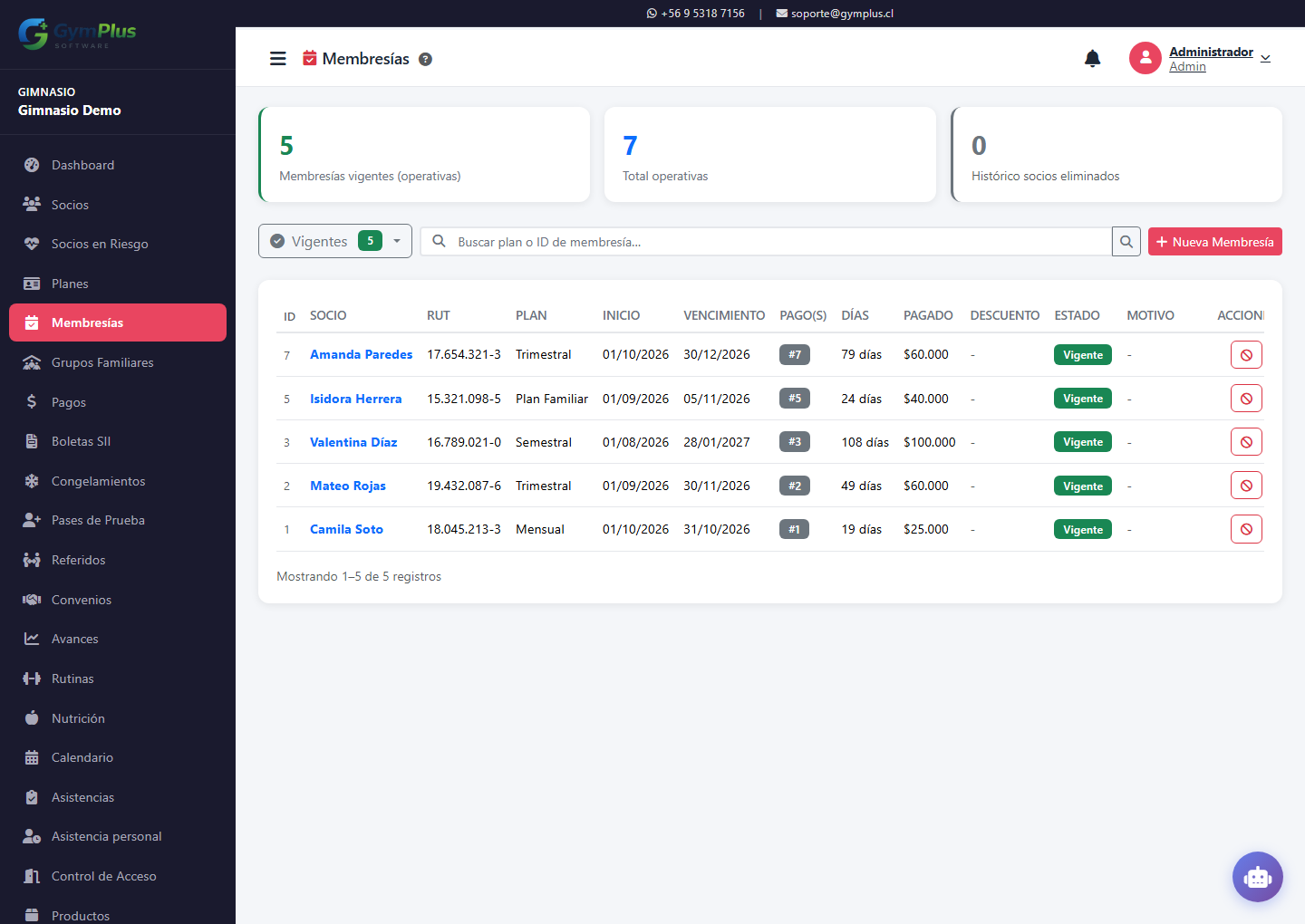
Task: Open payment badge #1
Action: click(x=795, y=529)
